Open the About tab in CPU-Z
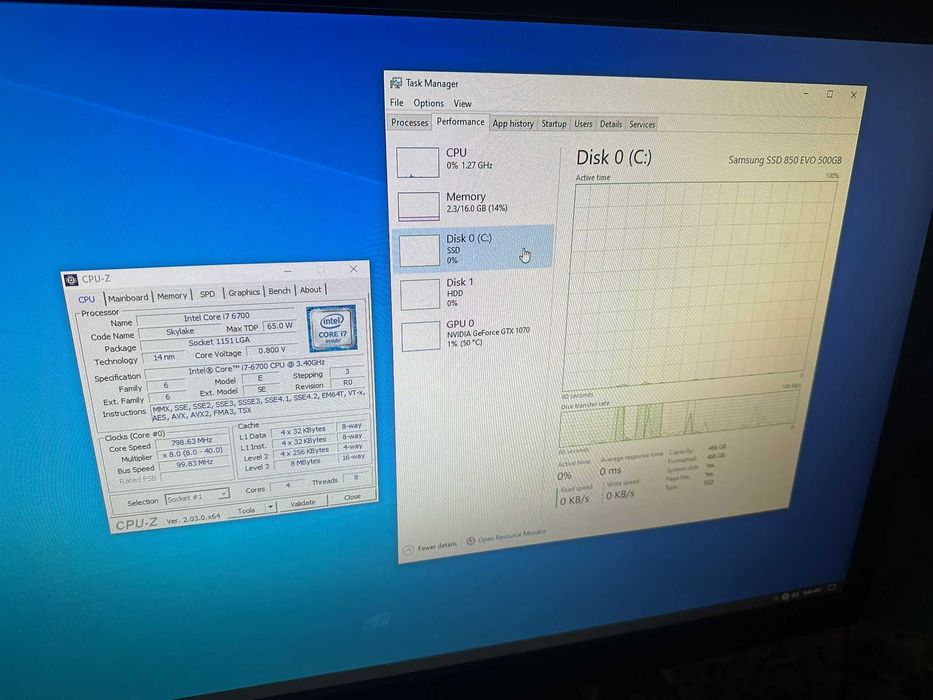The height and width of the screenshot is (700, 933). point(310,289)
